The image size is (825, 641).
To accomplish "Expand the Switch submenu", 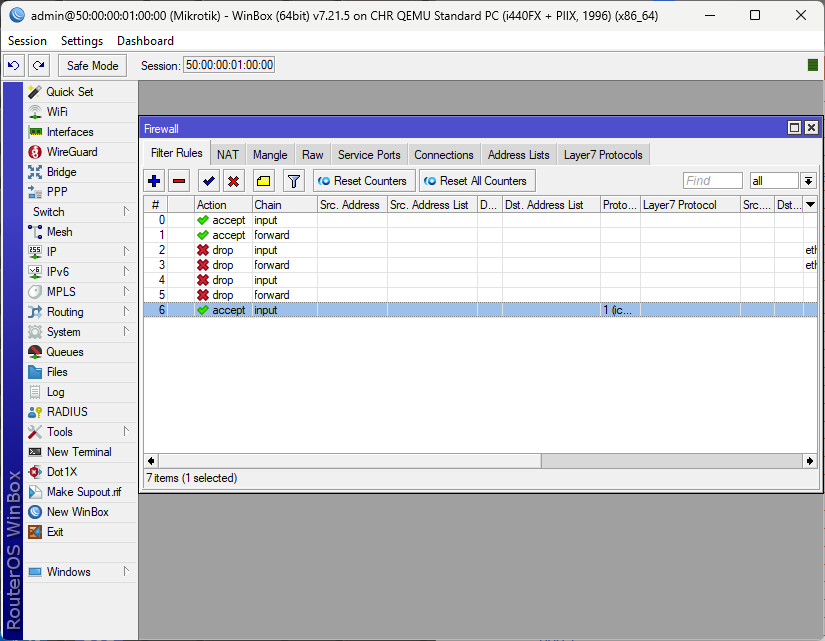I will pos(126,211).
